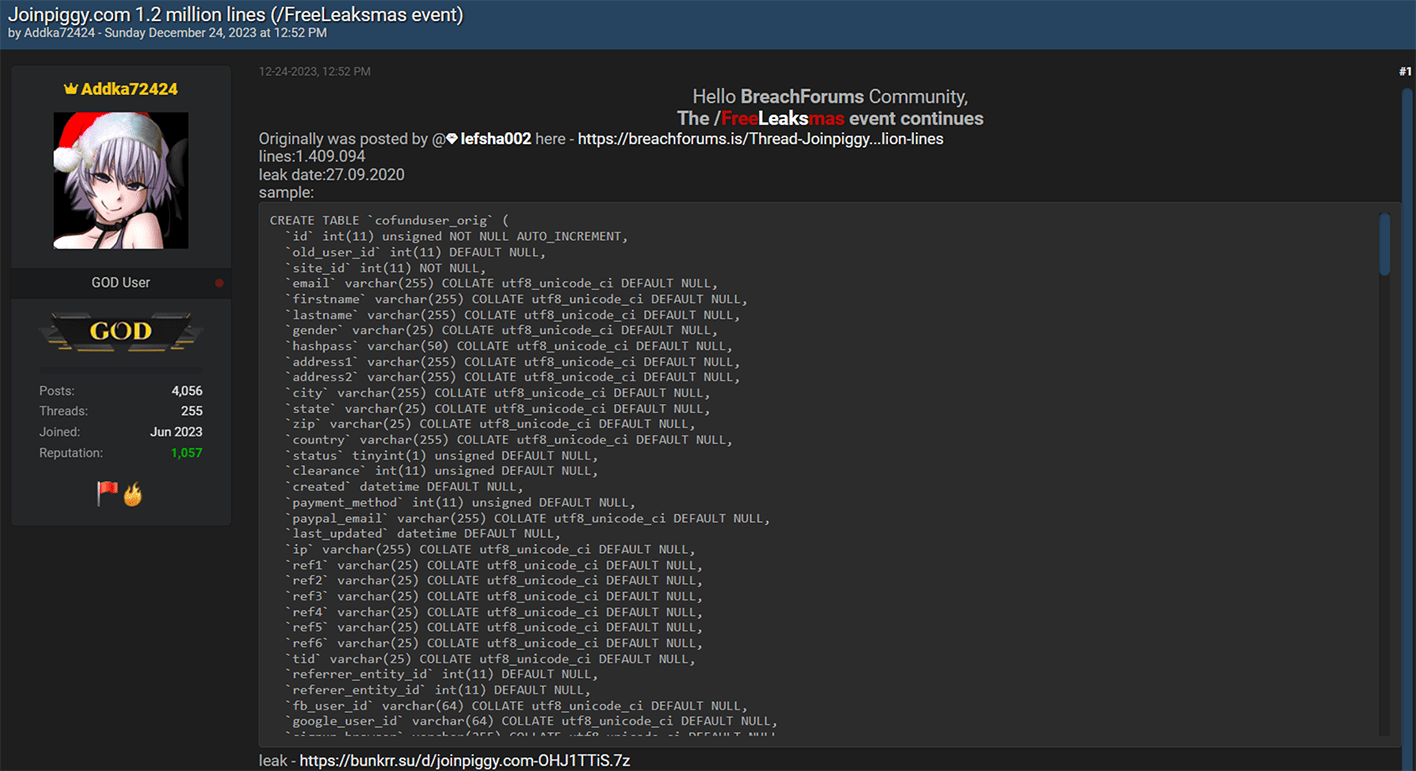Click the Posts count 4,056
Viewport: 1416px width, 771px height.
tap(187, 391)
